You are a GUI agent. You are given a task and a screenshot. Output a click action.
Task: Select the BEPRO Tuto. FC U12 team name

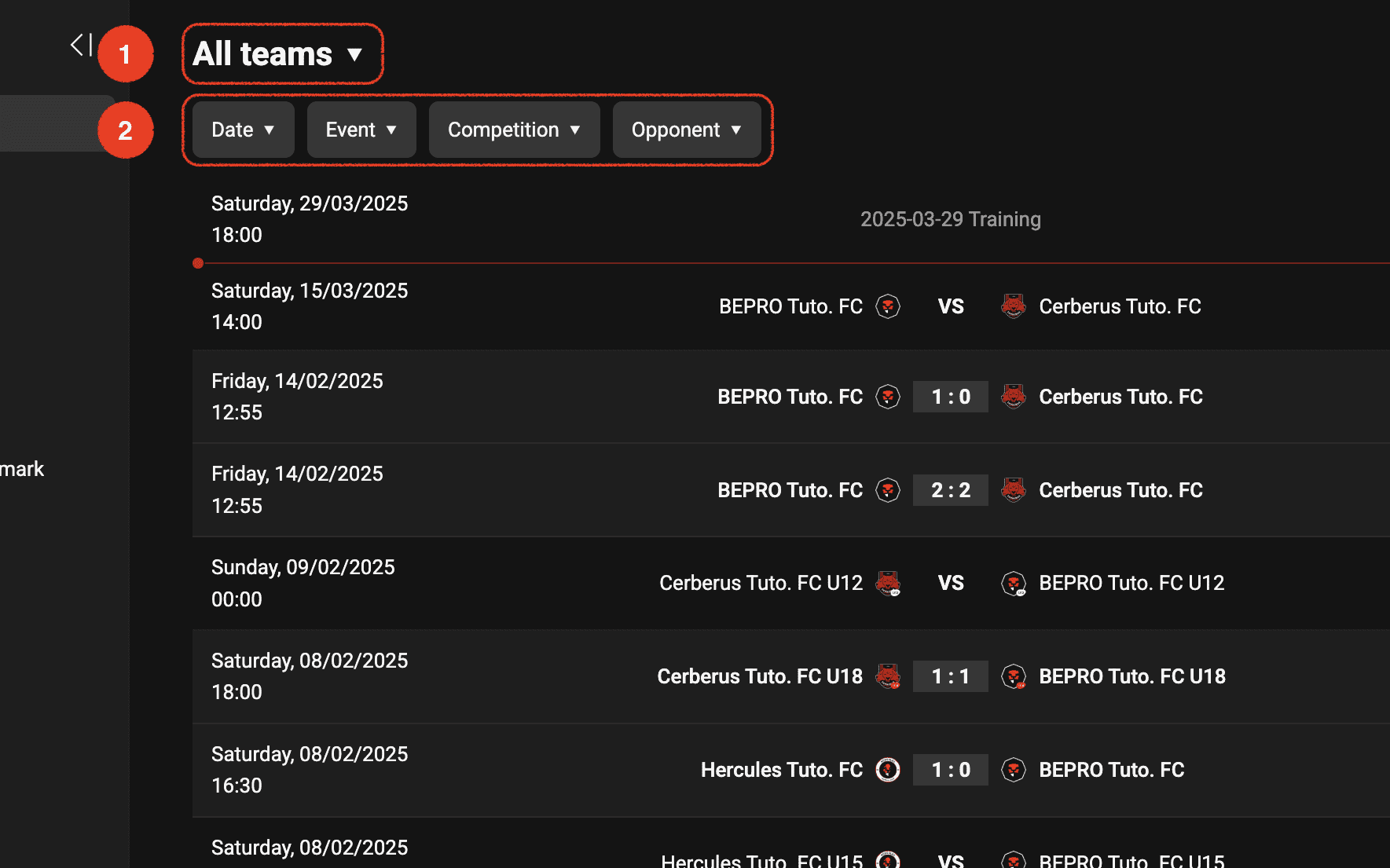point(1131,583)
